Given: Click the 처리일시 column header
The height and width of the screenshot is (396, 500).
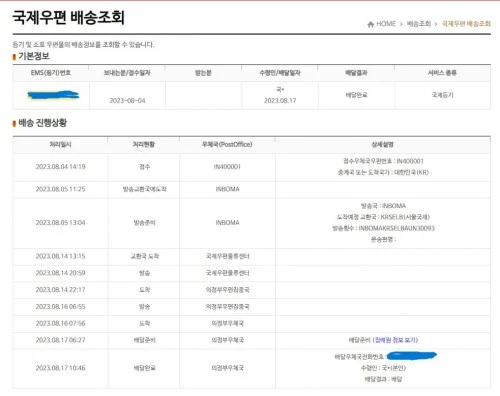Looking at the screenshot, I should click(x=60, y=144).
